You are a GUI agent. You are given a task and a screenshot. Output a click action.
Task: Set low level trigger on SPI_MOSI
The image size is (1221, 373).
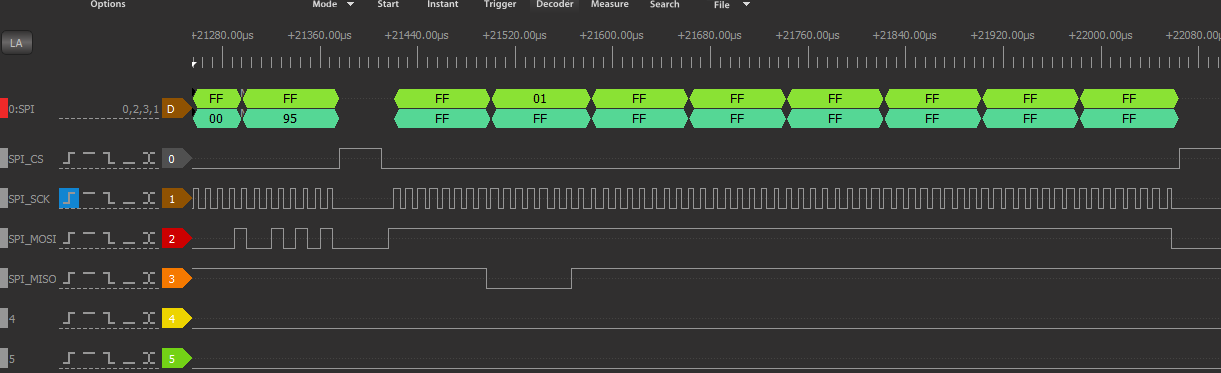coord(128,239)
